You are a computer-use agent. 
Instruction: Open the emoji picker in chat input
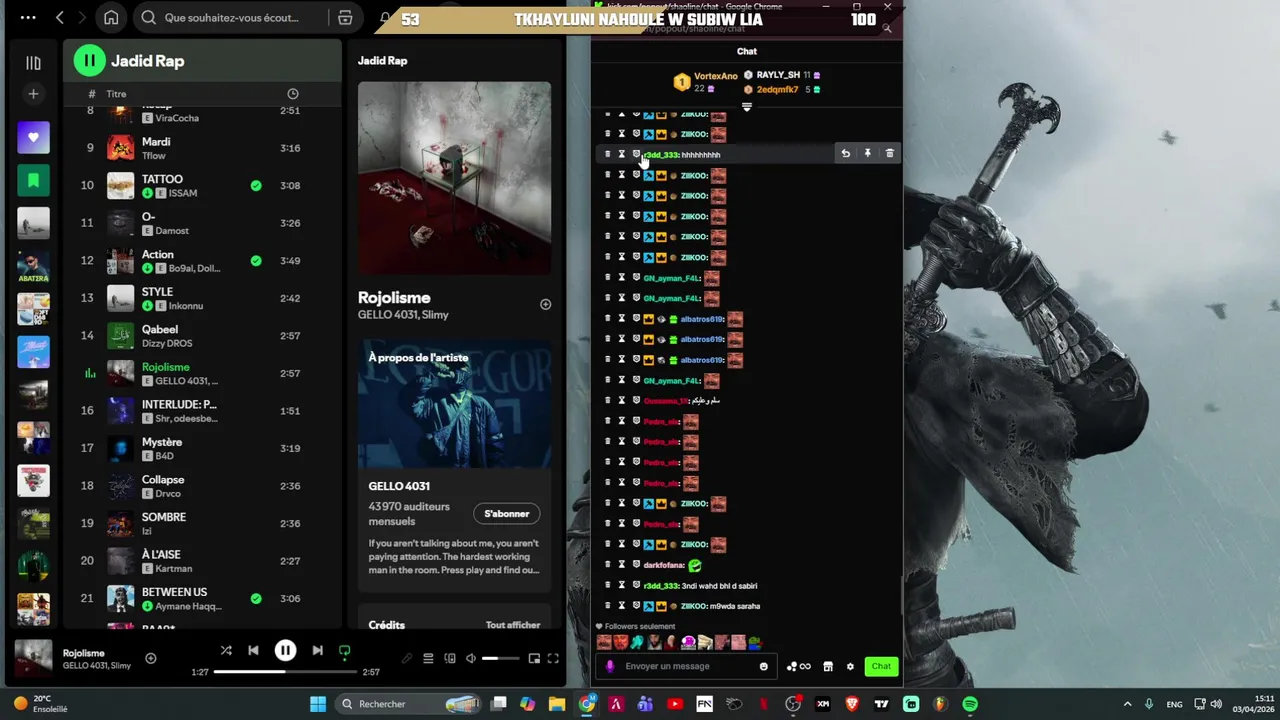click(x=763, y=667)
